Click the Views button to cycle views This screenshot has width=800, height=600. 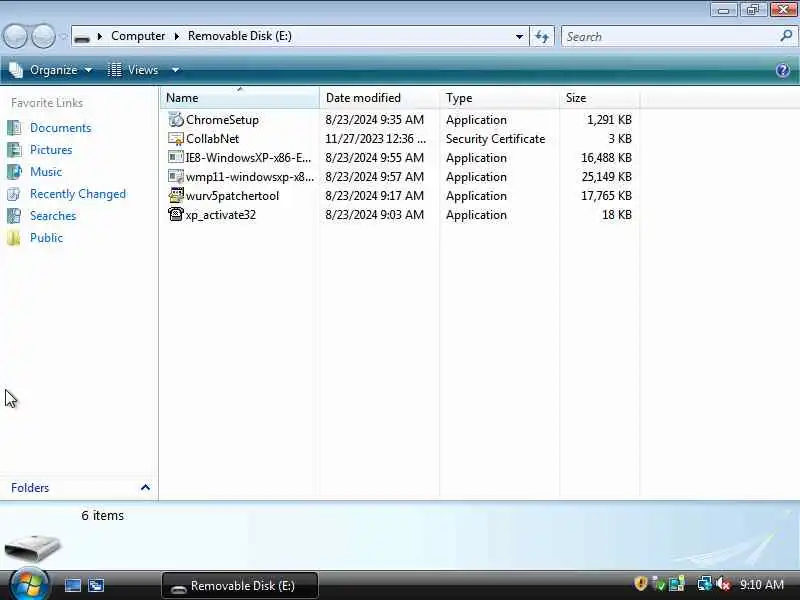pos(133,70)
